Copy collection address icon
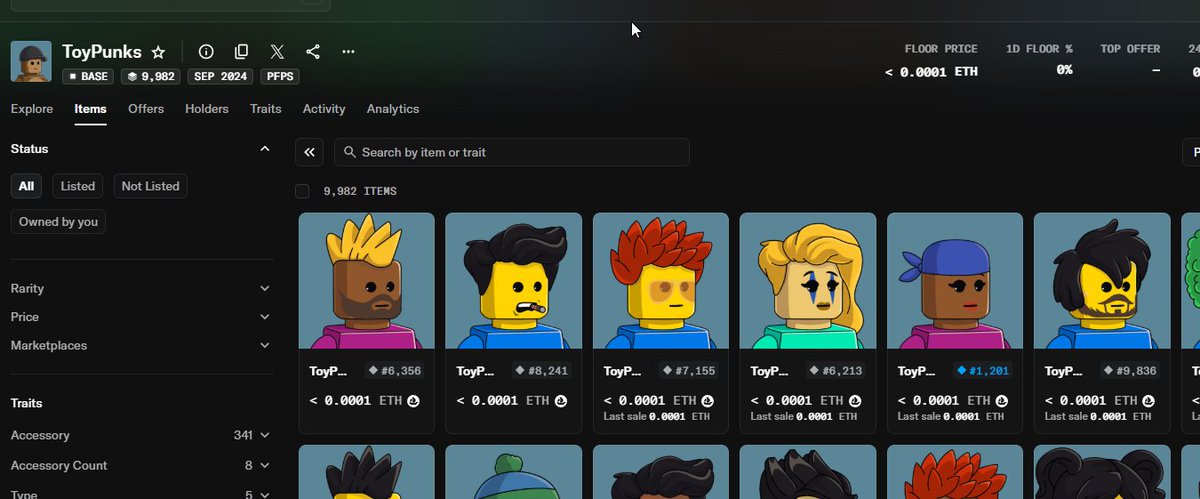1200x499 pixels. pos(241,52)
